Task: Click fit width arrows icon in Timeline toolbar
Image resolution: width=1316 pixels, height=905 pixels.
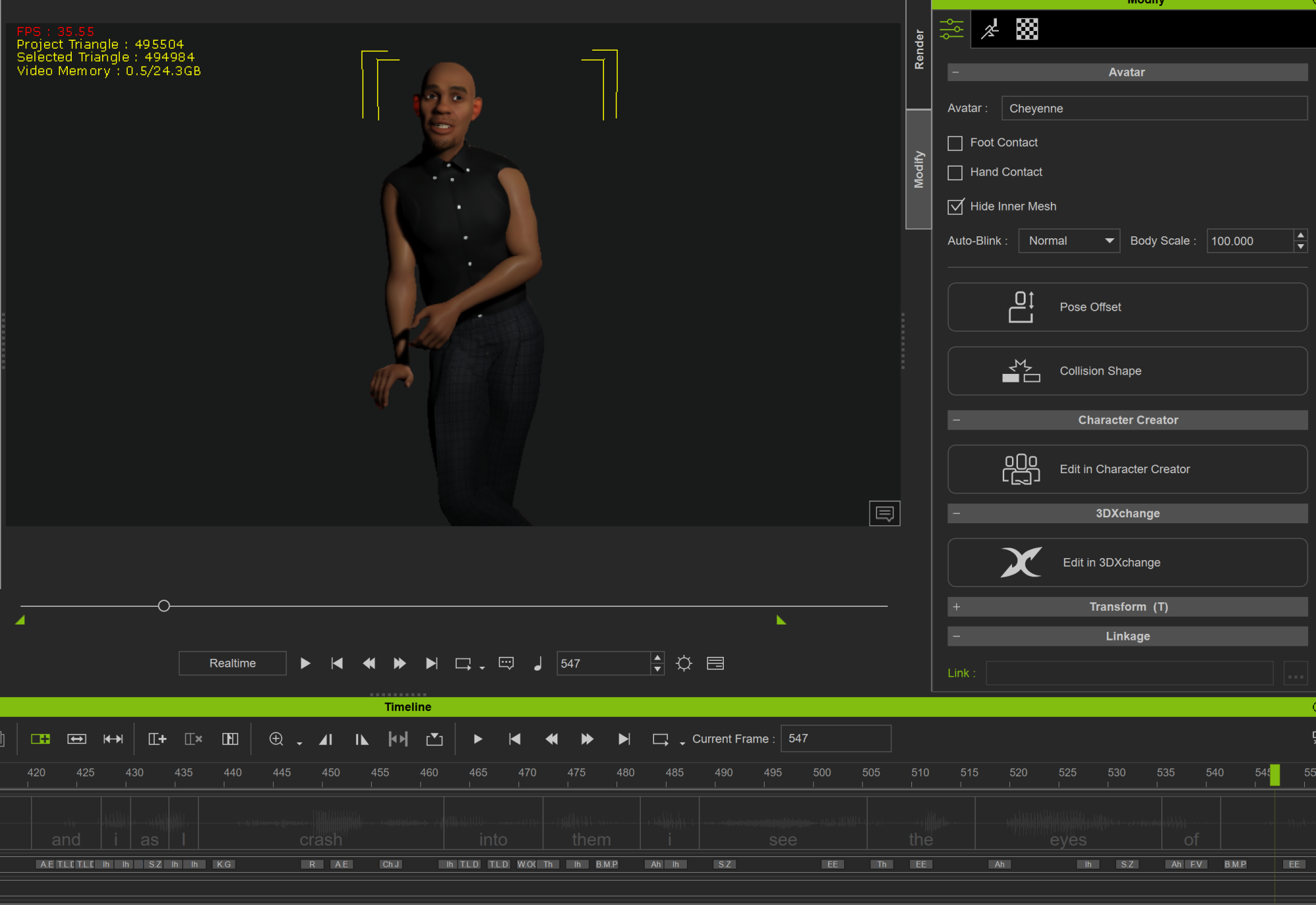Action: pos(113,739)
